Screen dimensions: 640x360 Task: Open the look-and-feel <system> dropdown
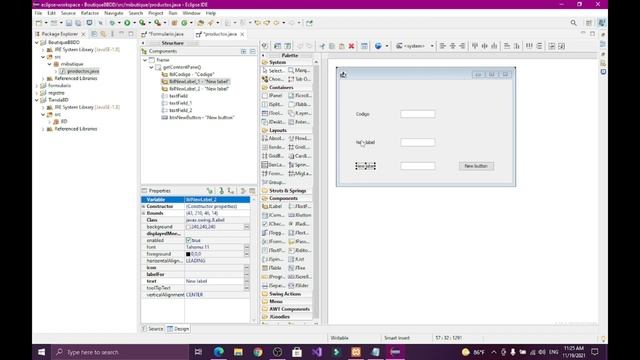(415, 46)
